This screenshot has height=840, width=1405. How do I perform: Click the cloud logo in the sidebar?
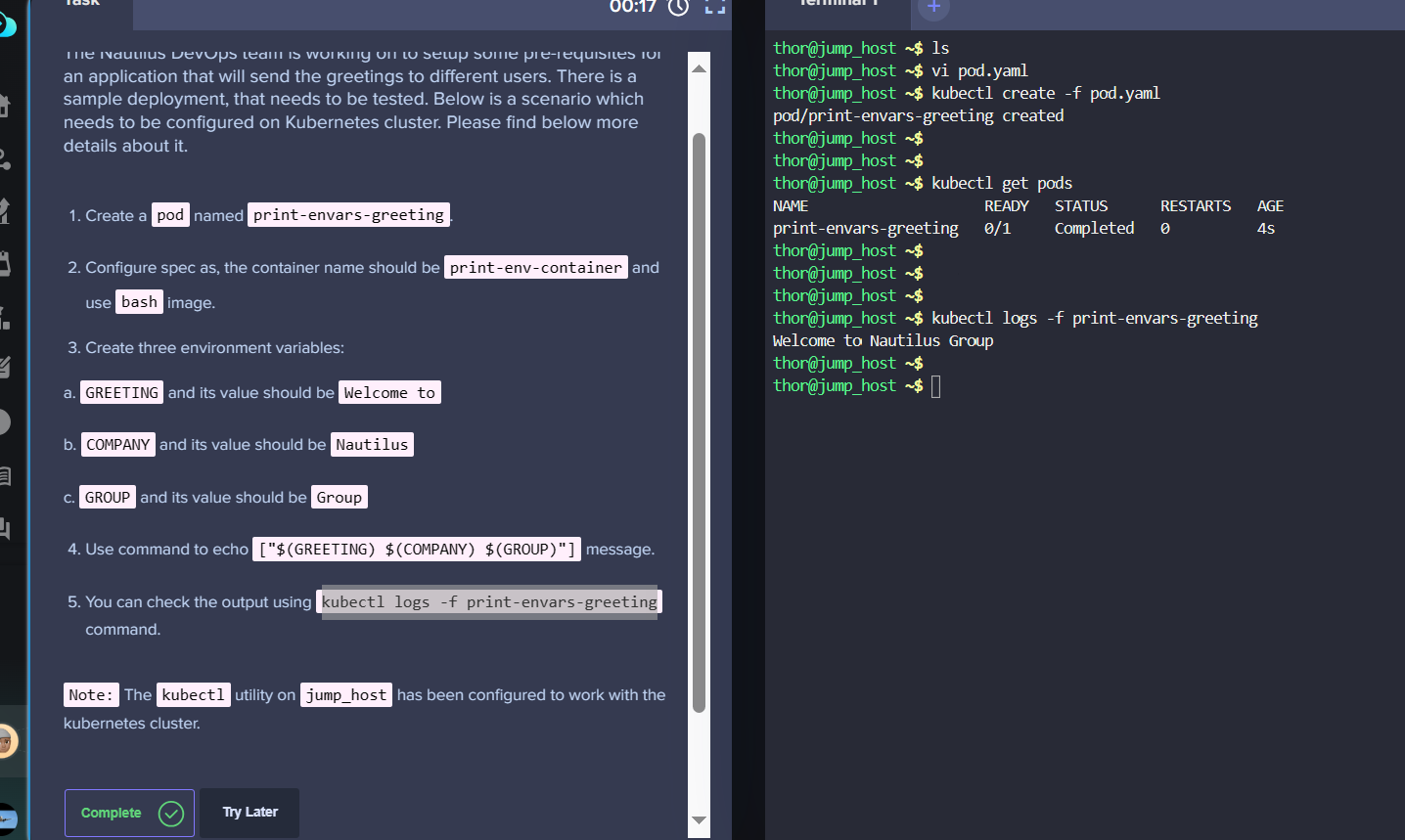click(7, 23)
